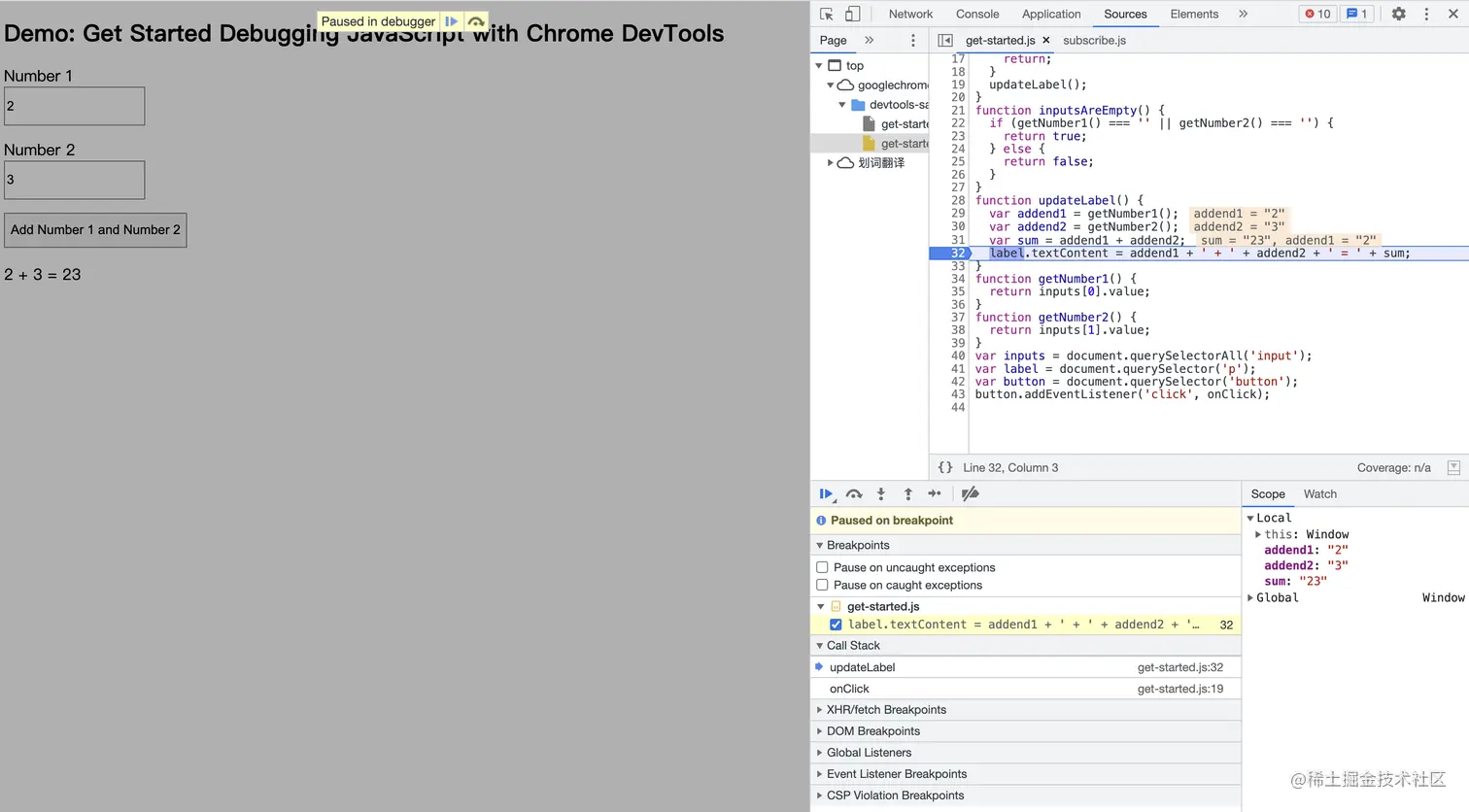This screenshot has width=1469, height=812.
Task: Select the onClick call stack frame
Action: click(x=1026, y=689)
